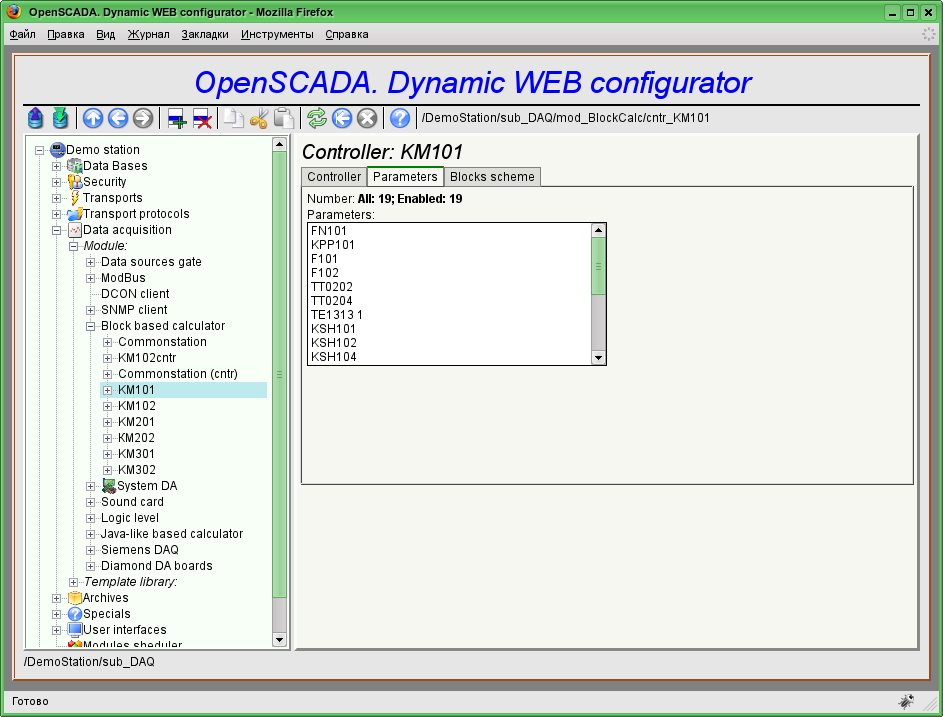Click the add item icon
The image size is (943, 717).
[177, 118]
